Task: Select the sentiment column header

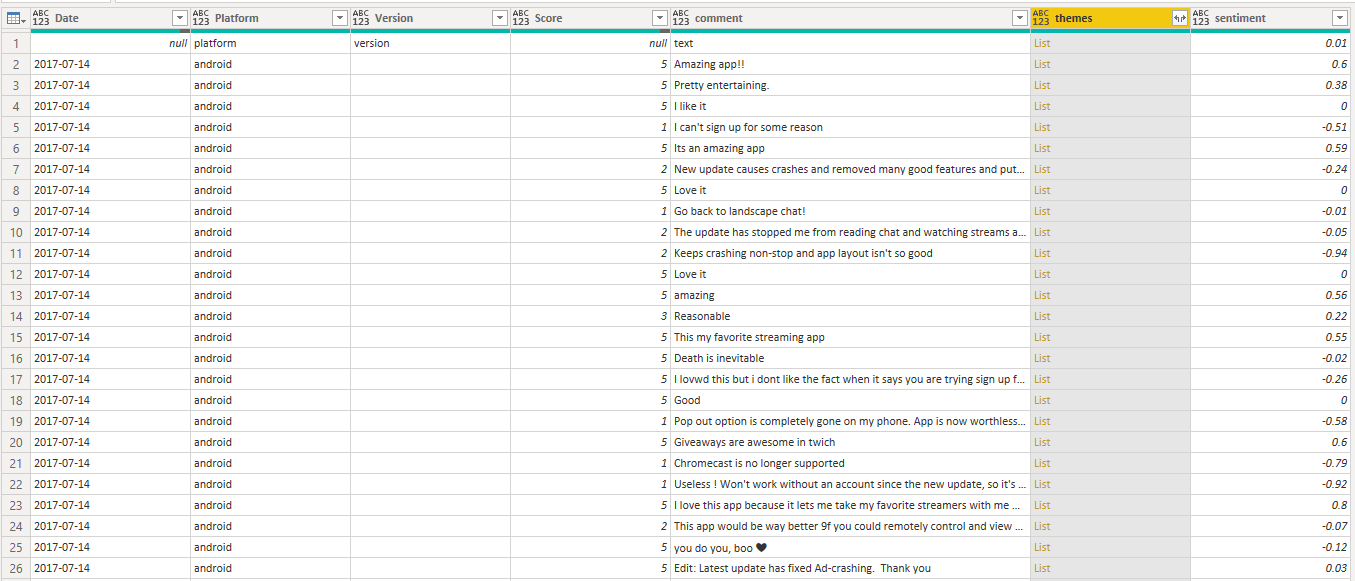Action: click(1271, 18)
